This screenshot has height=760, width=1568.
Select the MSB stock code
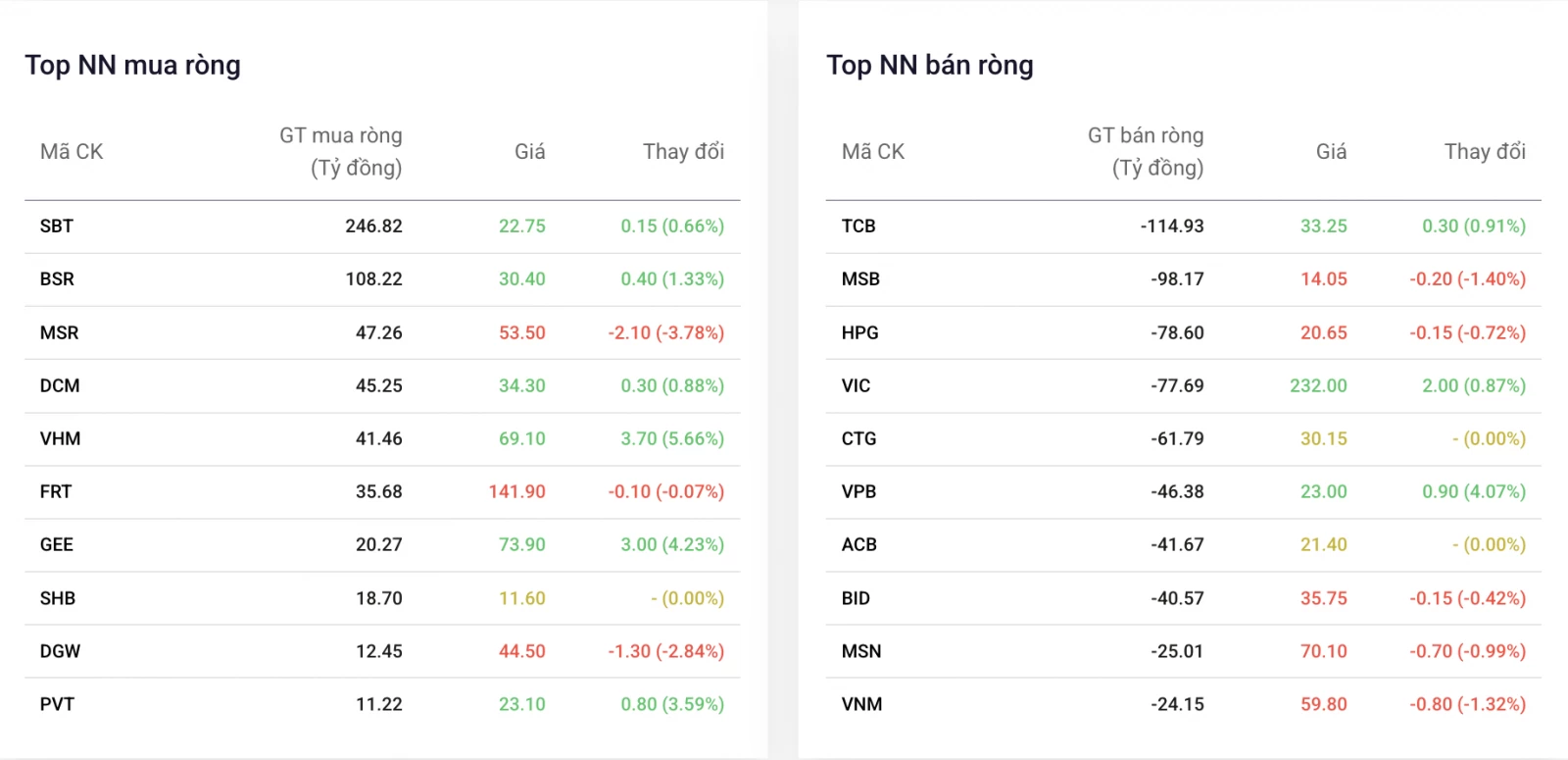click(860, 279)
